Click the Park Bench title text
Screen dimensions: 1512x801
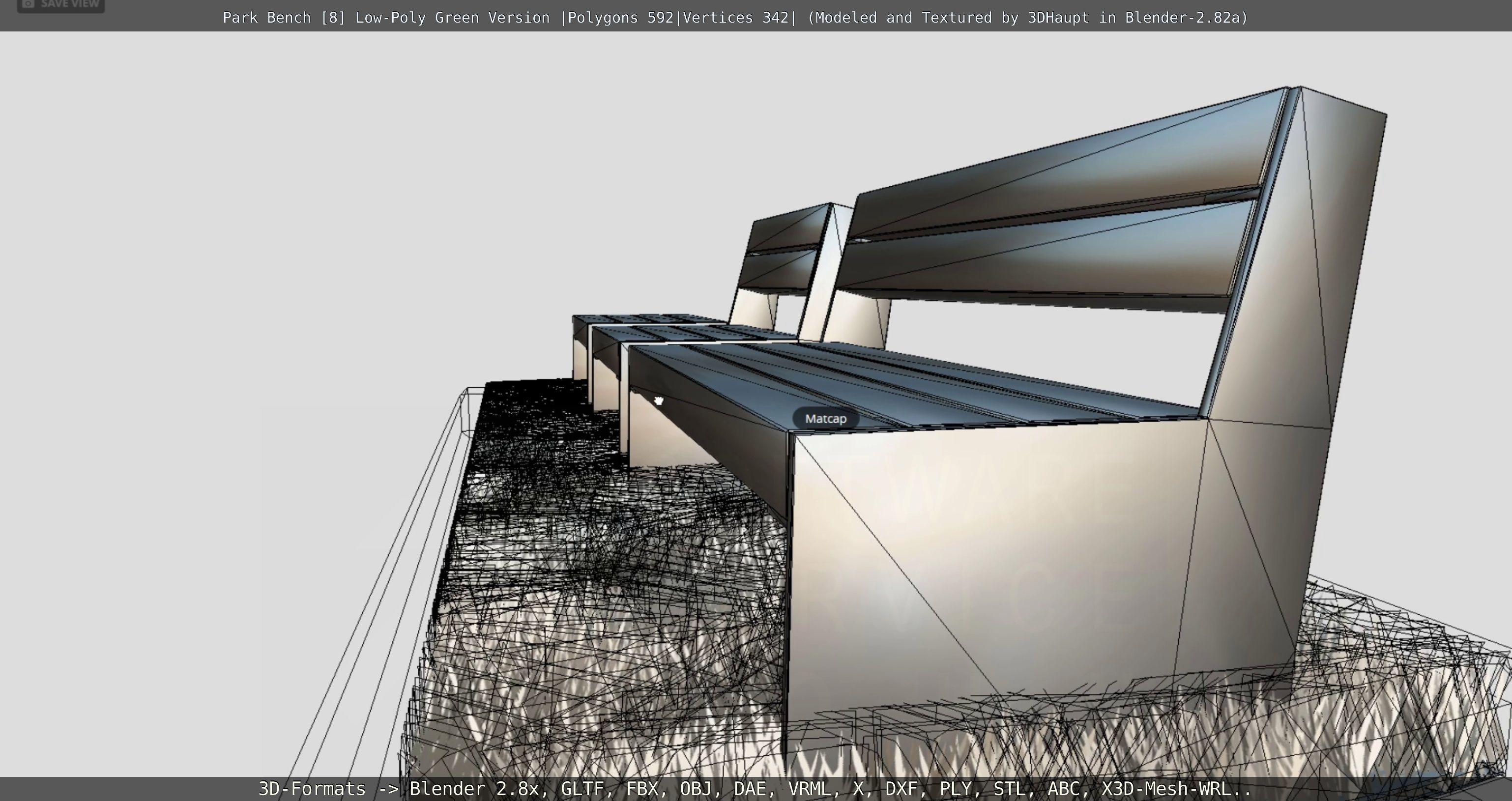[267, 18]
